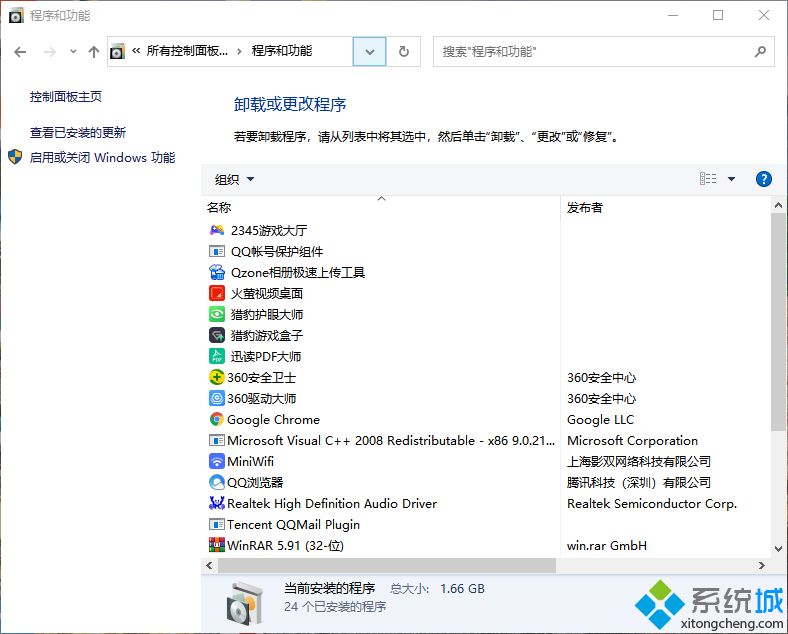The image size is (788, 634).
Task: Click 所有控制面板 breadcrumb
Action: [x=187, y=51]
